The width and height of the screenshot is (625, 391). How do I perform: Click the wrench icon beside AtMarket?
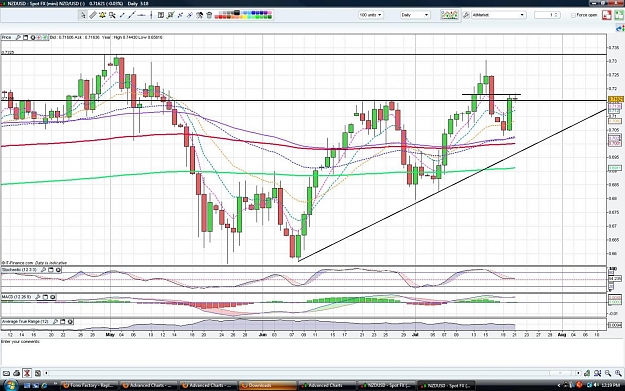pyautogui.click(x=466, y=15)
